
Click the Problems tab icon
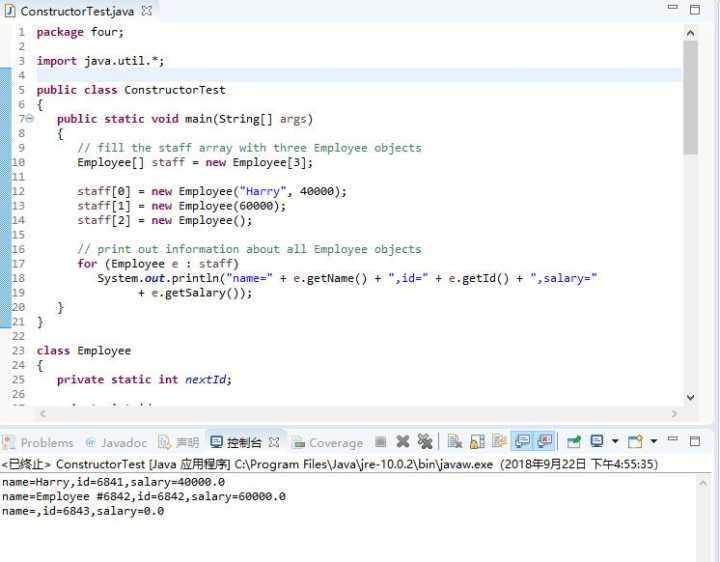tap(8, 442)
